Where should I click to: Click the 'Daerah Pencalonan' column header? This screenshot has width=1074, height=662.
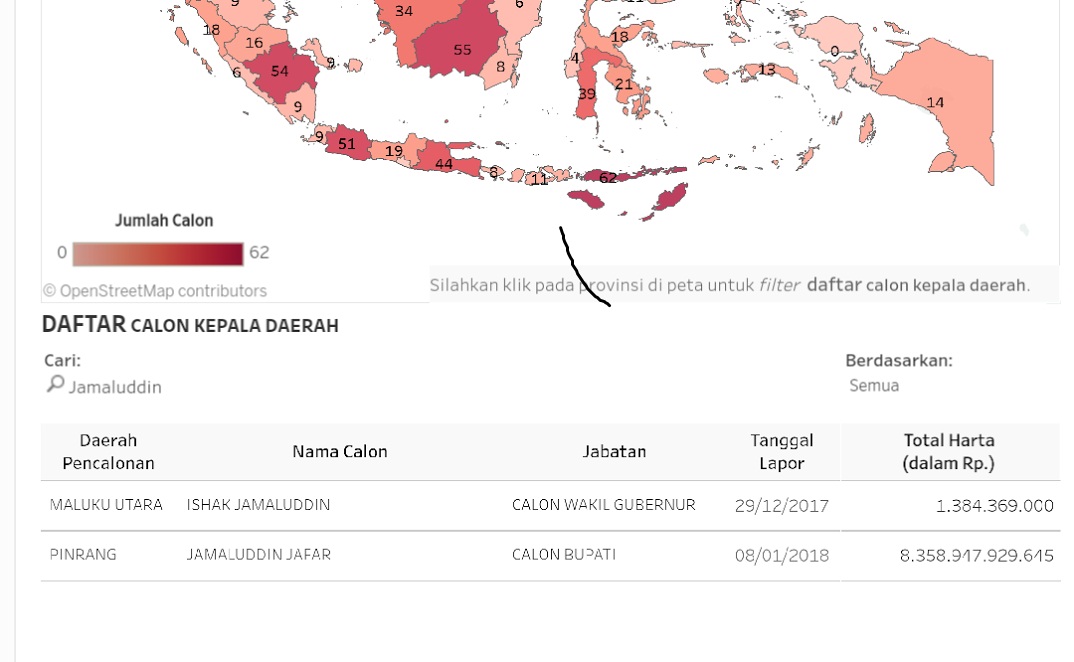tap(108, 450)
